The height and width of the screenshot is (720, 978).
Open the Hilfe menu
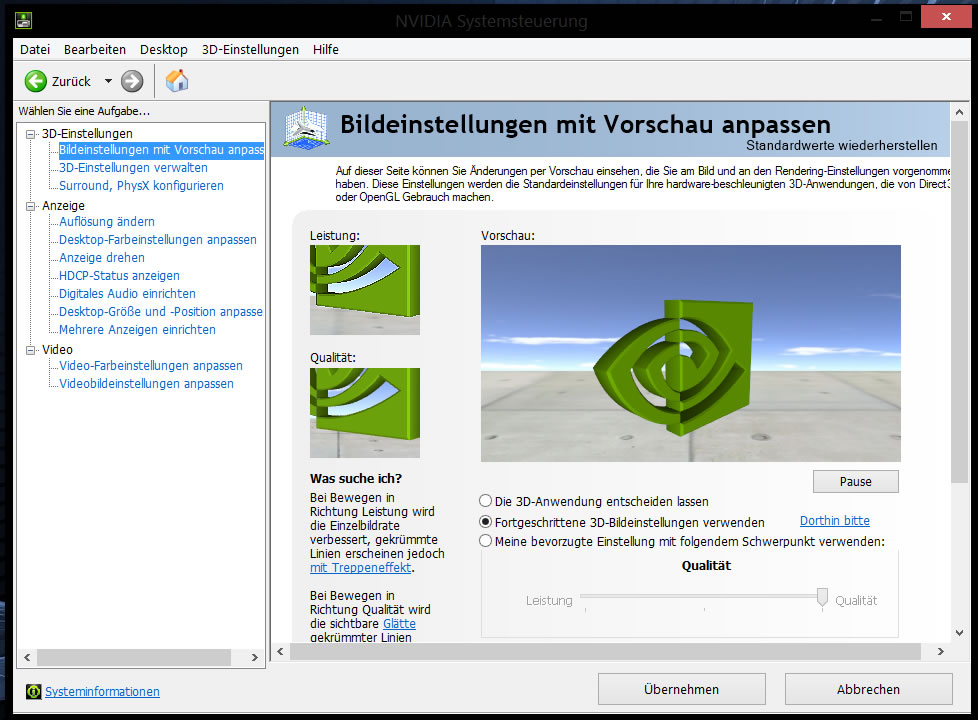coord(326,49)
